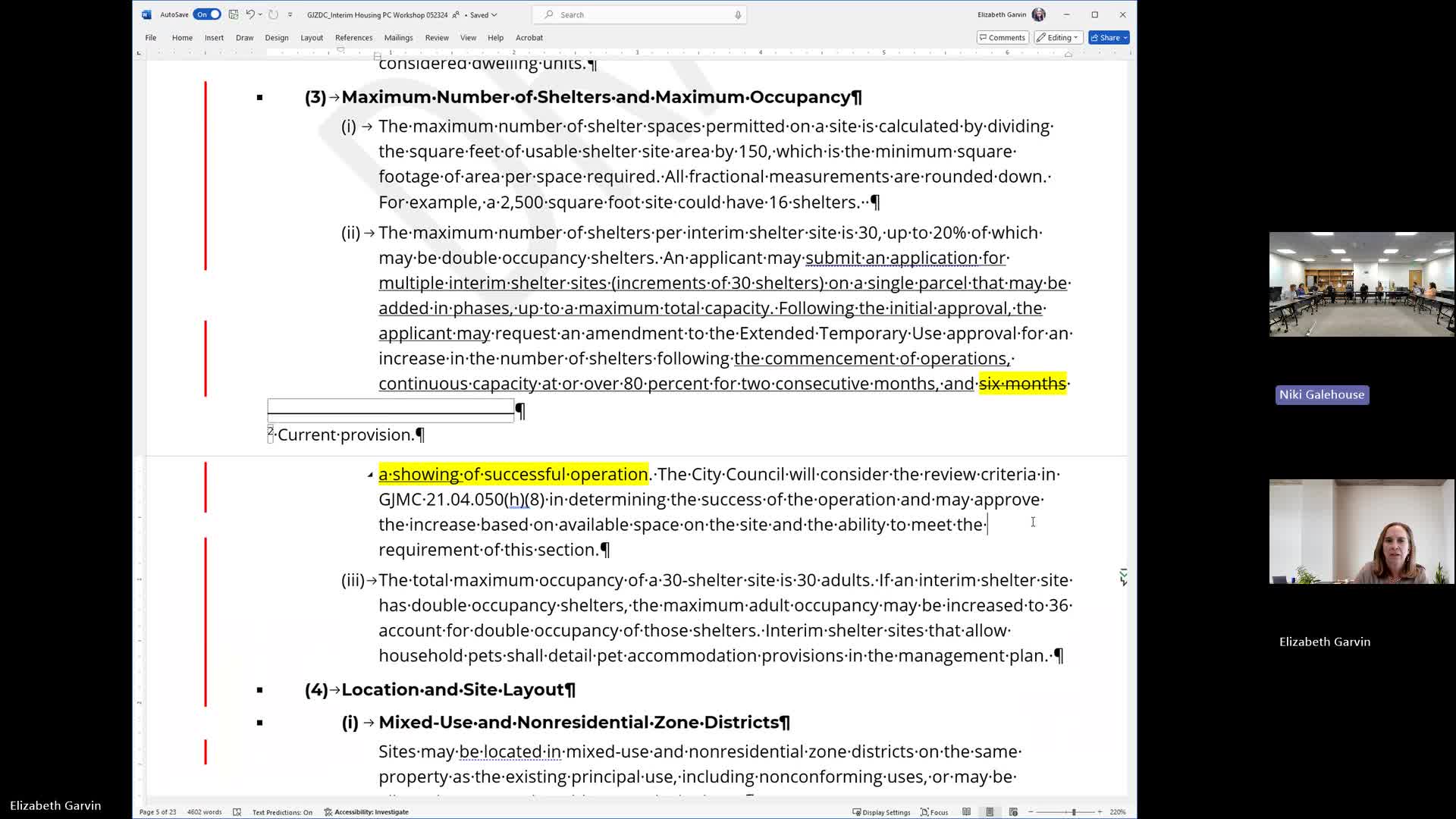Toggle Focus mode in status bar
Viewport: 1456px width, 819px height.
click(x=934, y=812)
